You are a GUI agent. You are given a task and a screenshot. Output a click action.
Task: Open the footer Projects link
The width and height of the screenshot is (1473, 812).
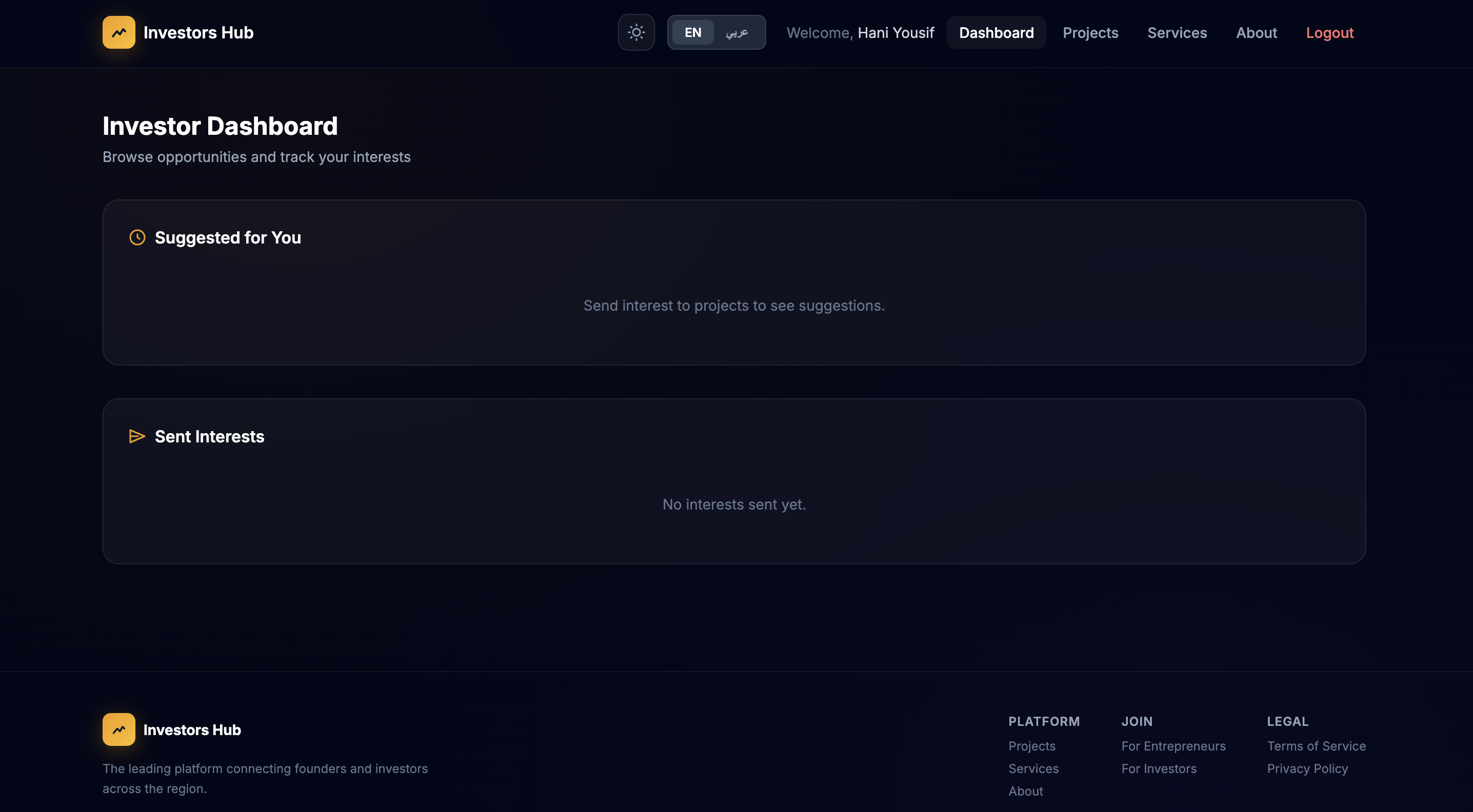coord(1031,746)
